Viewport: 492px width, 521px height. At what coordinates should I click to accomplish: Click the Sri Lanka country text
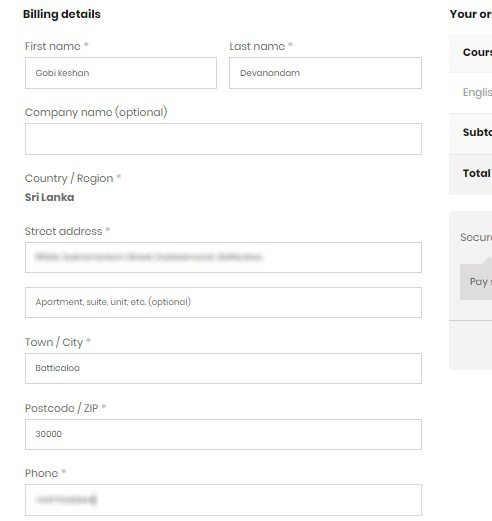click(x=50, y=197)
